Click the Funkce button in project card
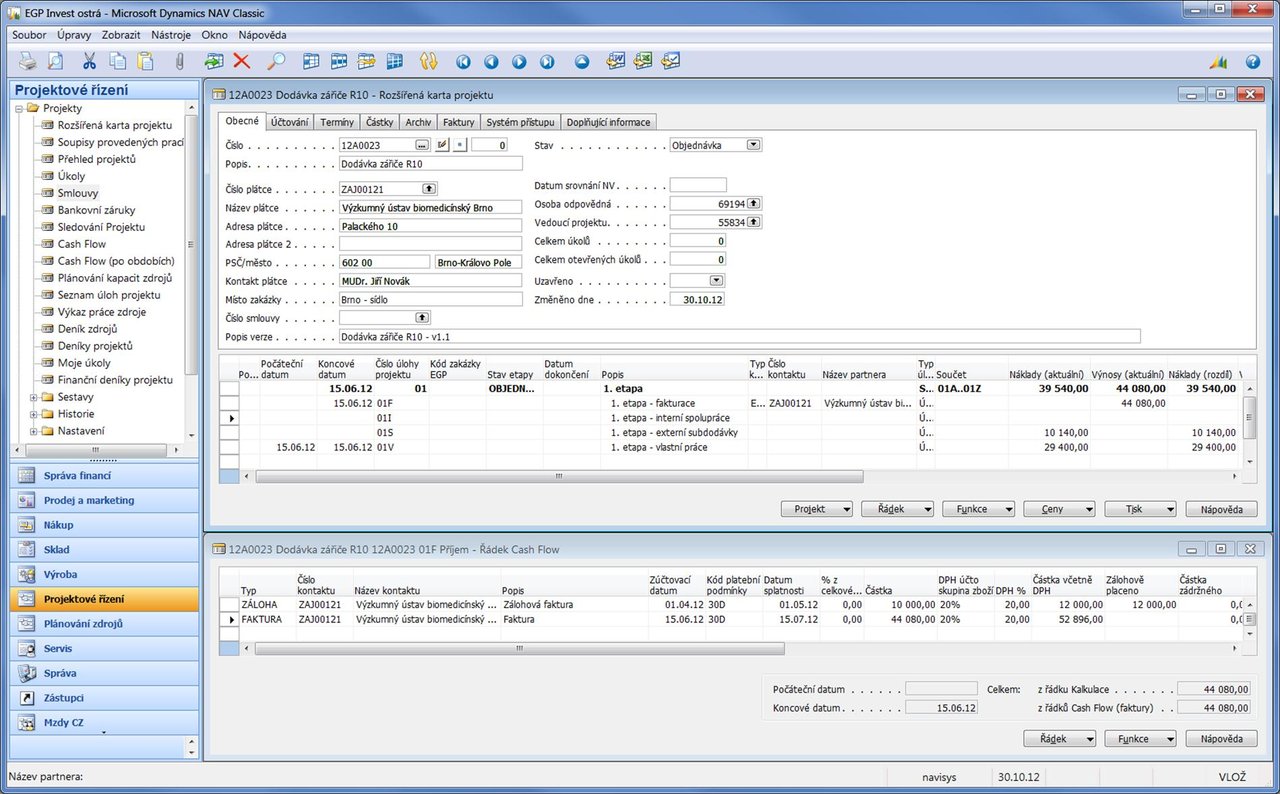1280x794 pixels. point(978,509)
